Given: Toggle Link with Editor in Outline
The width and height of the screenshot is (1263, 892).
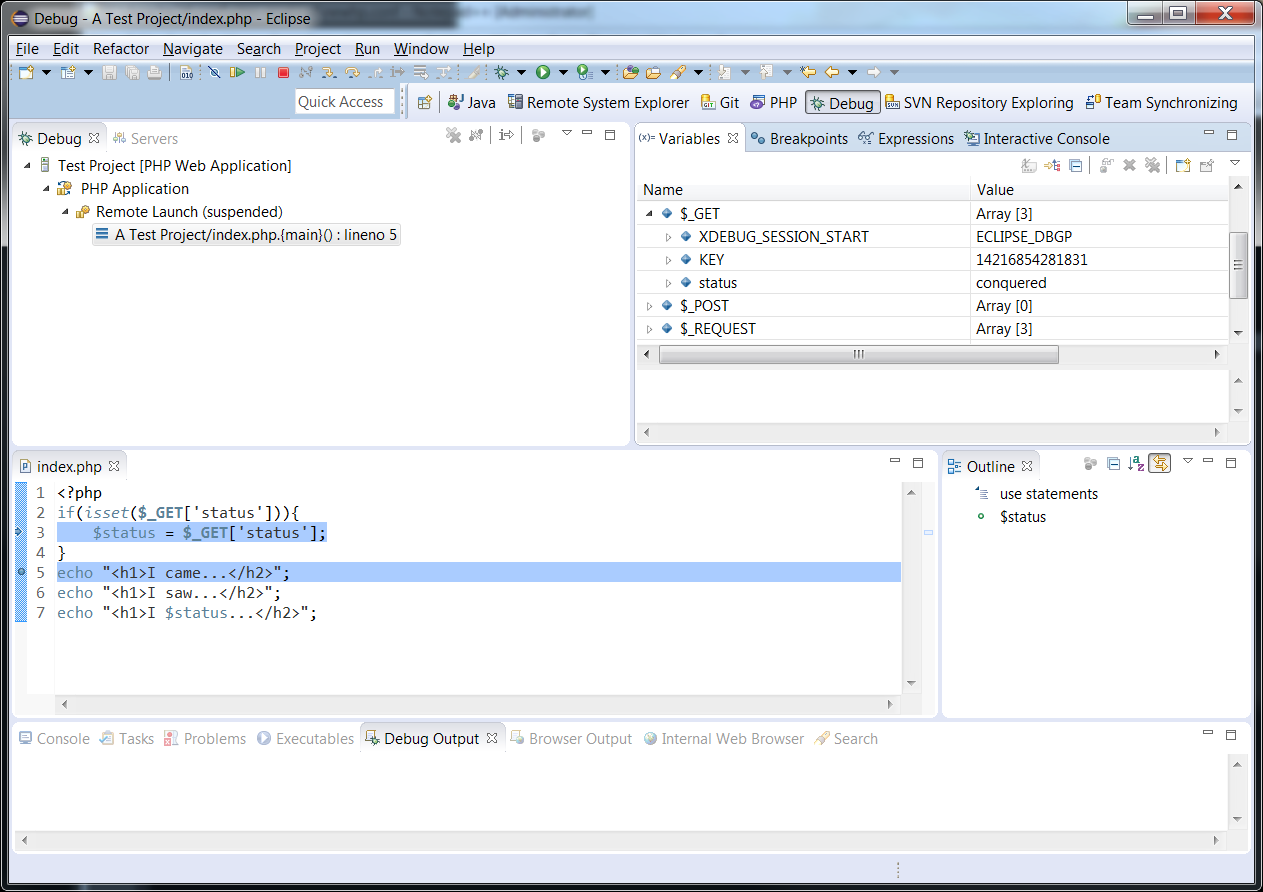Looking at the screenshot, I should pos(1159,463).
